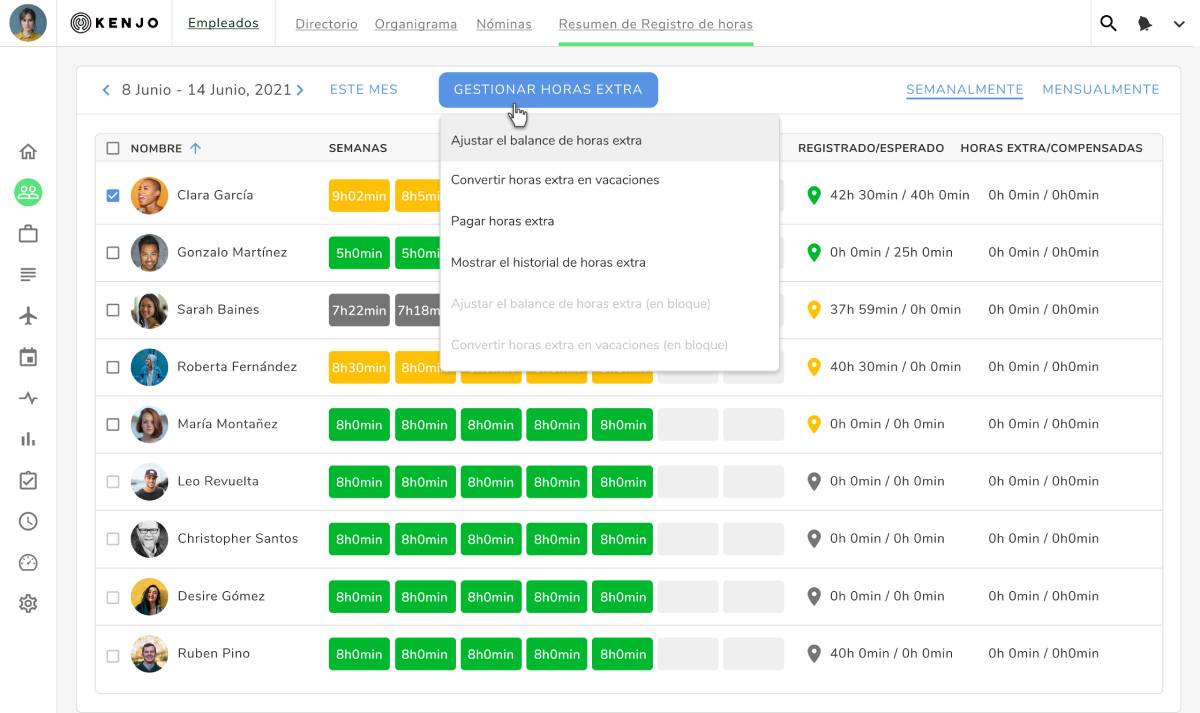The image size is (1200, 713).
Task: Click the bar chart analytics icon
Action: pos(28,439)
